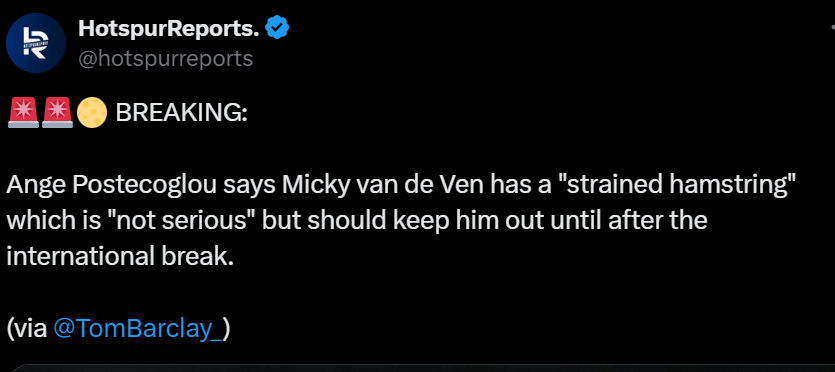Click the yellow full moon emoji
The width and height of the screenshot is (835, 372).
[92, 113]
